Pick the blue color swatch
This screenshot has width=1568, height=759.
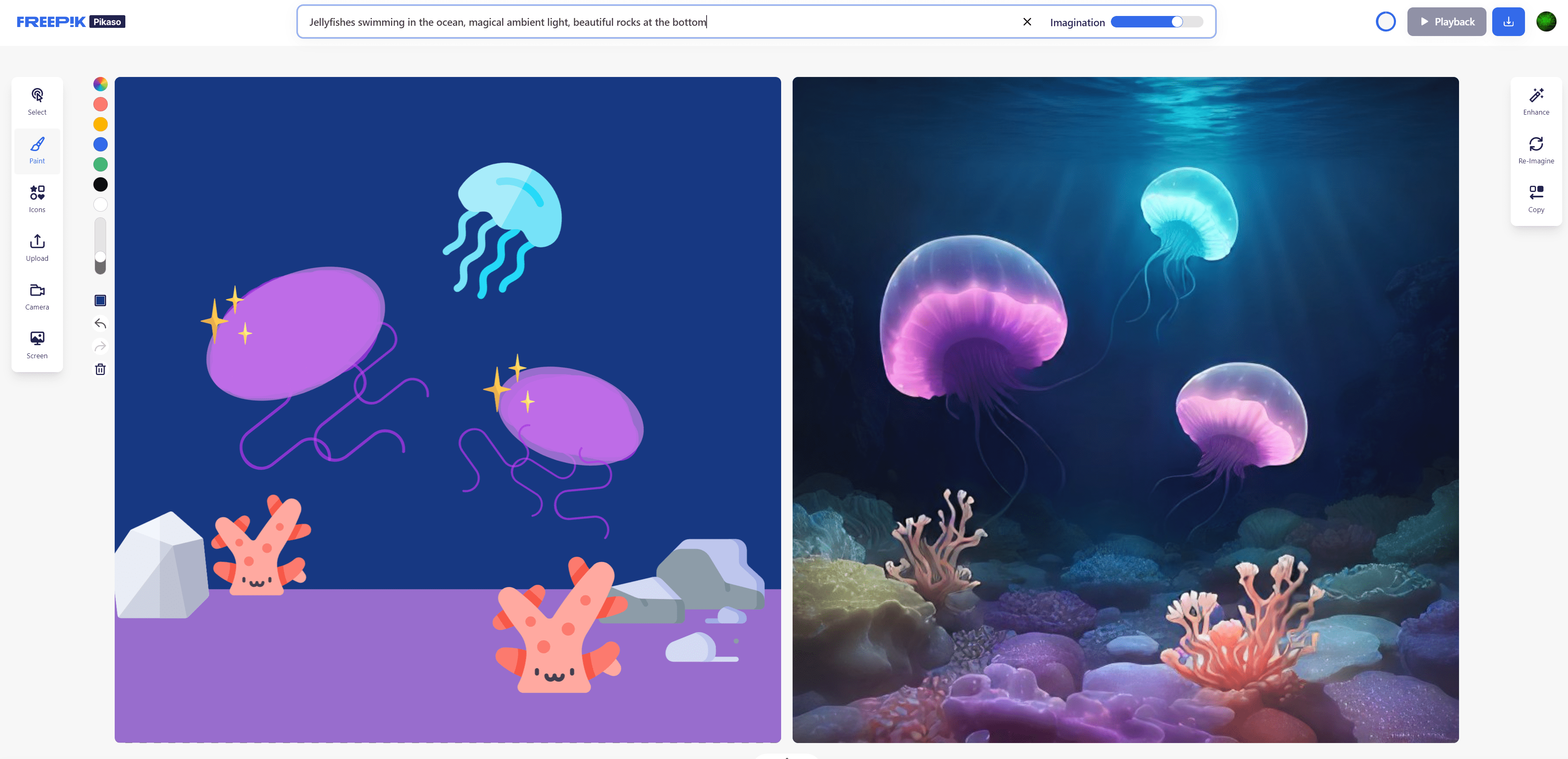coord(100,144)
